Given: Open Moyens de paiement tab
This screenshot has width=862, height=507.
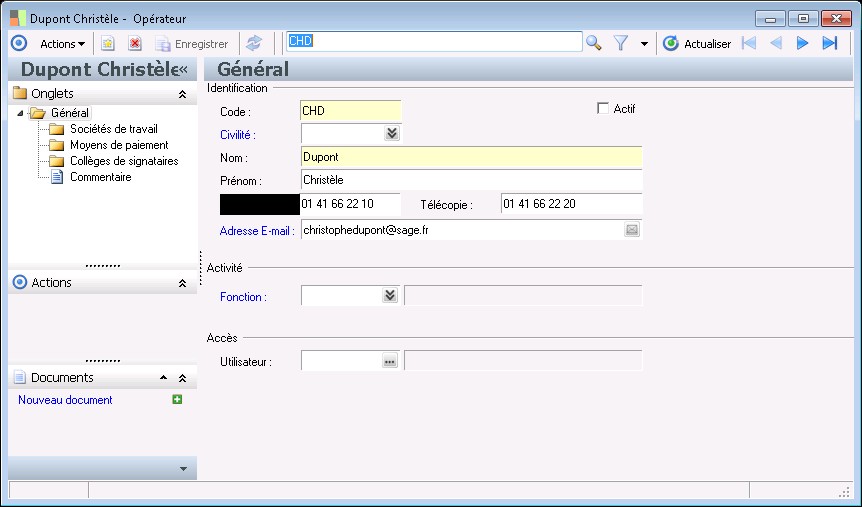Looking at the screenshot, I should pyautogui.click(x=119, y=145).
